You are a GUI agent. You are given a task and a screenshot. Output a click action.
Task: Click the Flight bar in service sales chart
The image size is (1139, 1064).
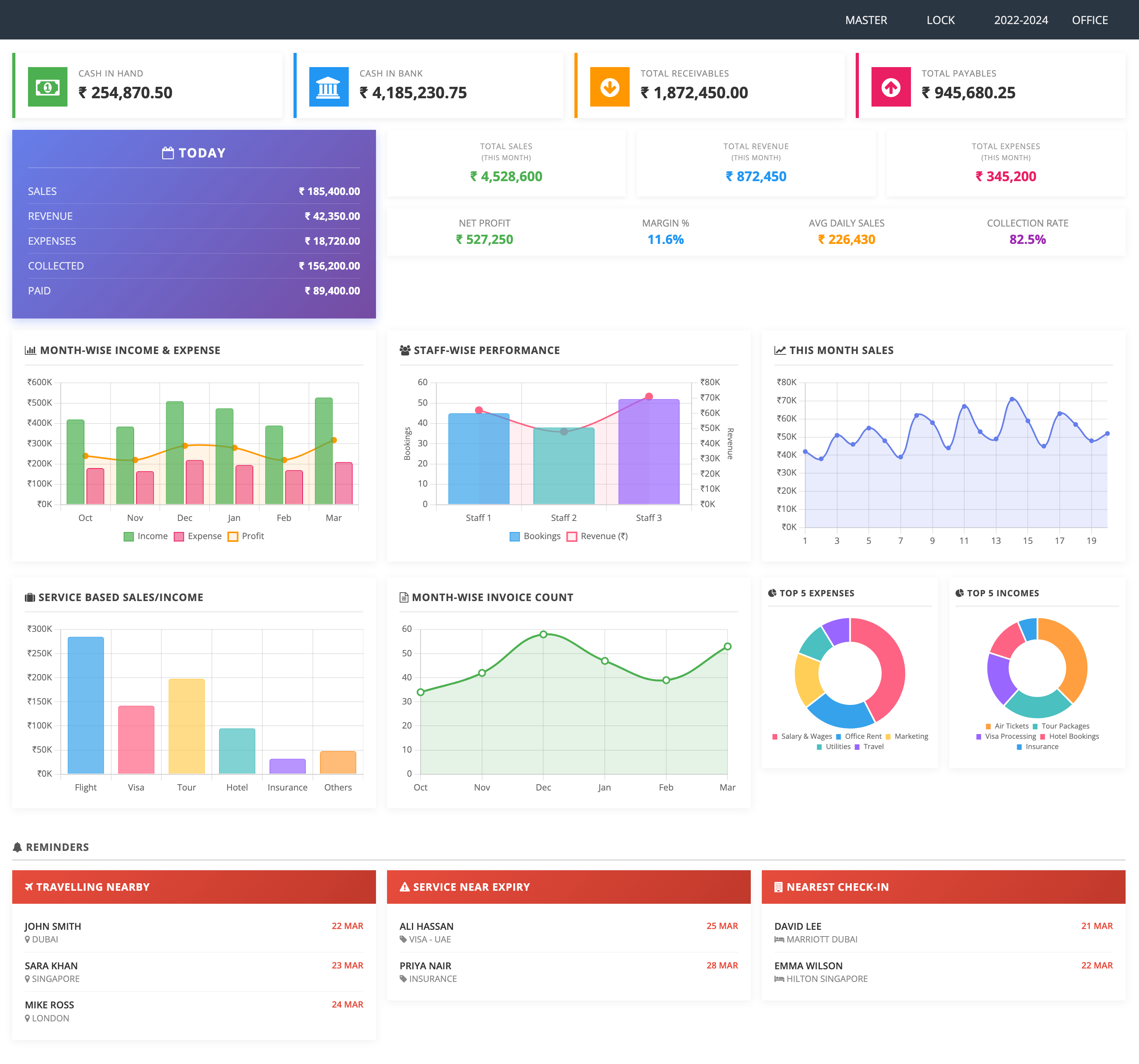tap(86, 705)
